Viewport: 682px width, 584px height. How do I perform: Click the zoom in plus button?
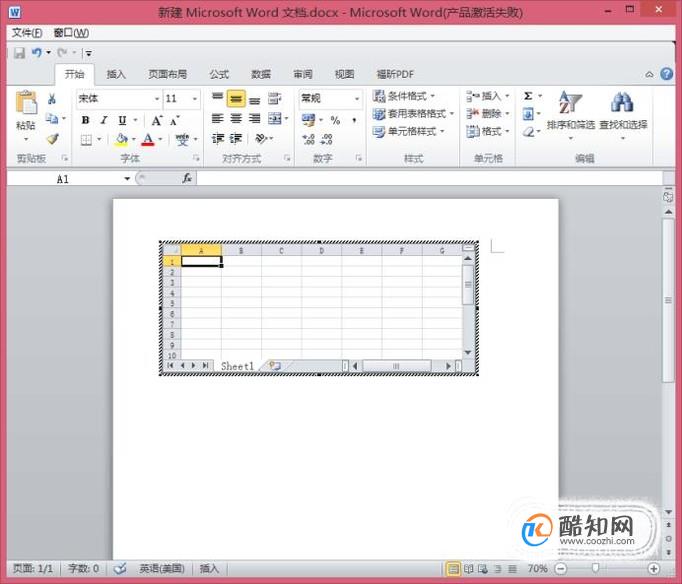click(653, 568)
